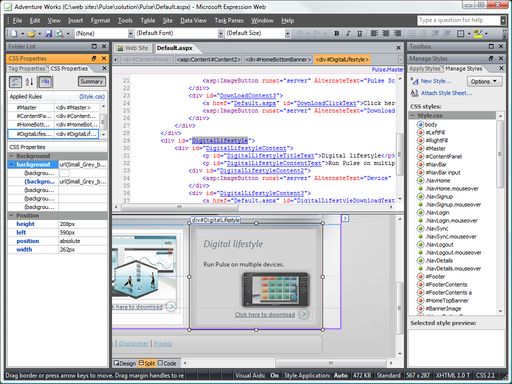Collapse the background shorthand property
This screenshot has height=384, width=512.
coord(12,165)
